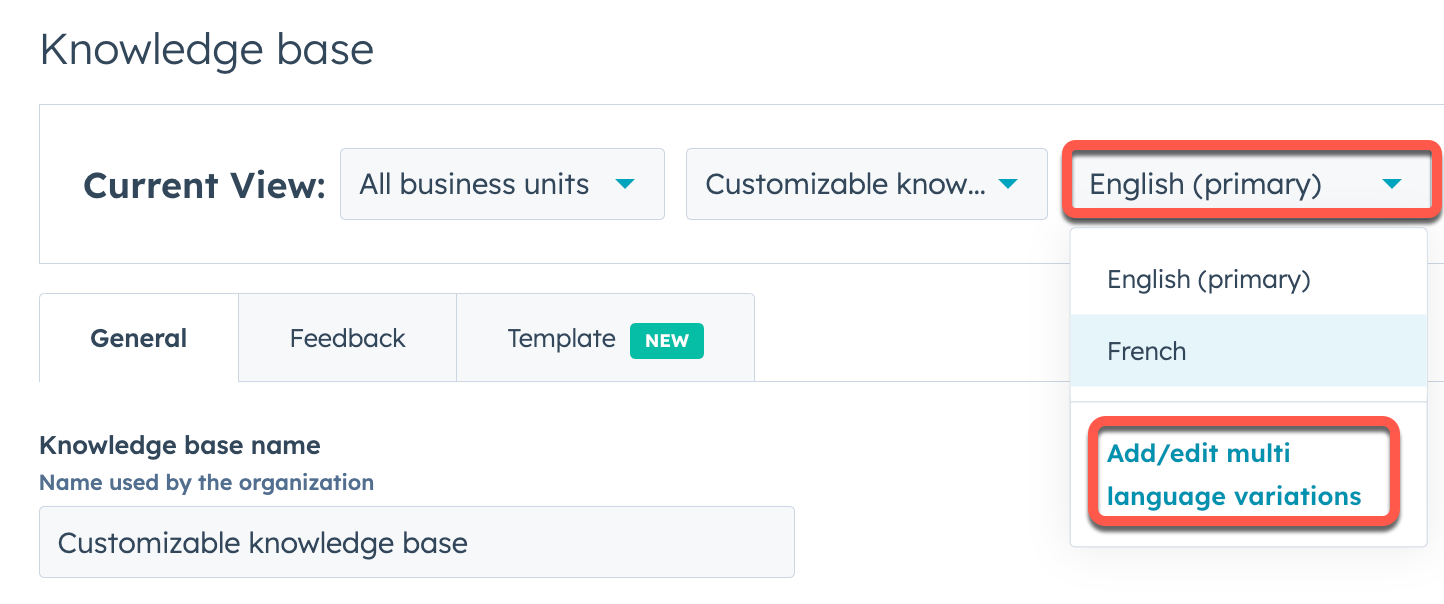Click the dark chevron on business units dropdown
This screenshot has height=604, width=1444.
coord(626,184)
